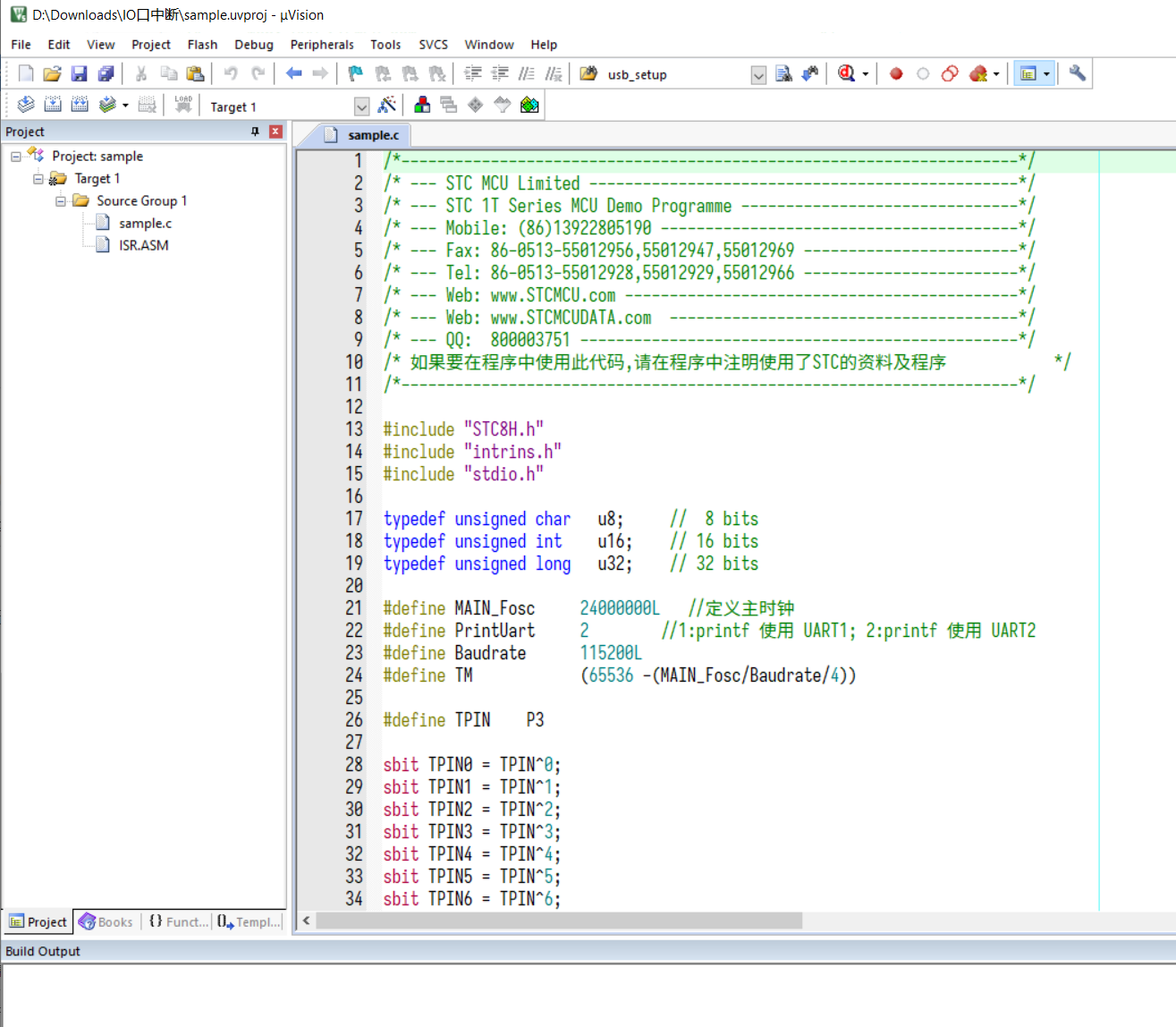Open the File menu
1176x1027 pixels.
[x=21, y=45]
